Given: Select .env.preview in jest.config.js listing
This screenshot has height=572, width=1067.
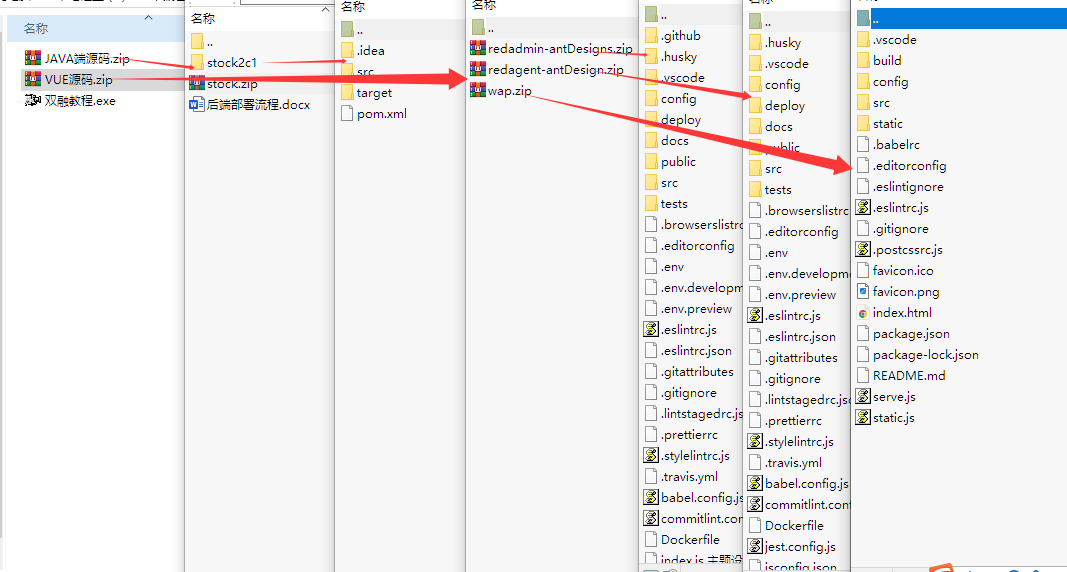Looking at the screenshot, I should click(x=793, y=295).
